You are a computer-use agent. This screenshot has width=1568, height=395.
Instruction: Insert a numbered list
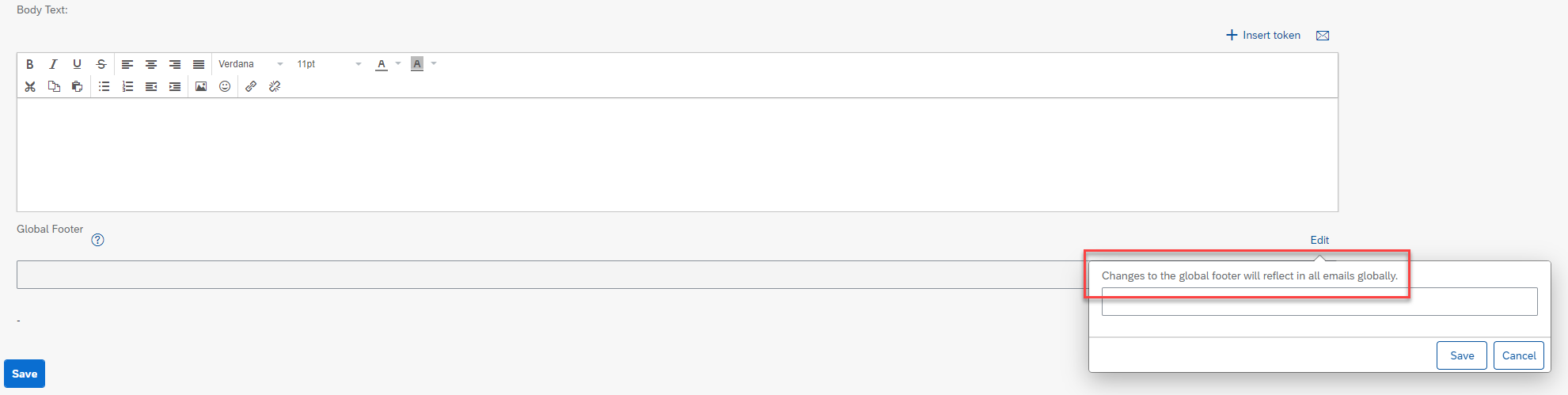[x=127, y=86]
